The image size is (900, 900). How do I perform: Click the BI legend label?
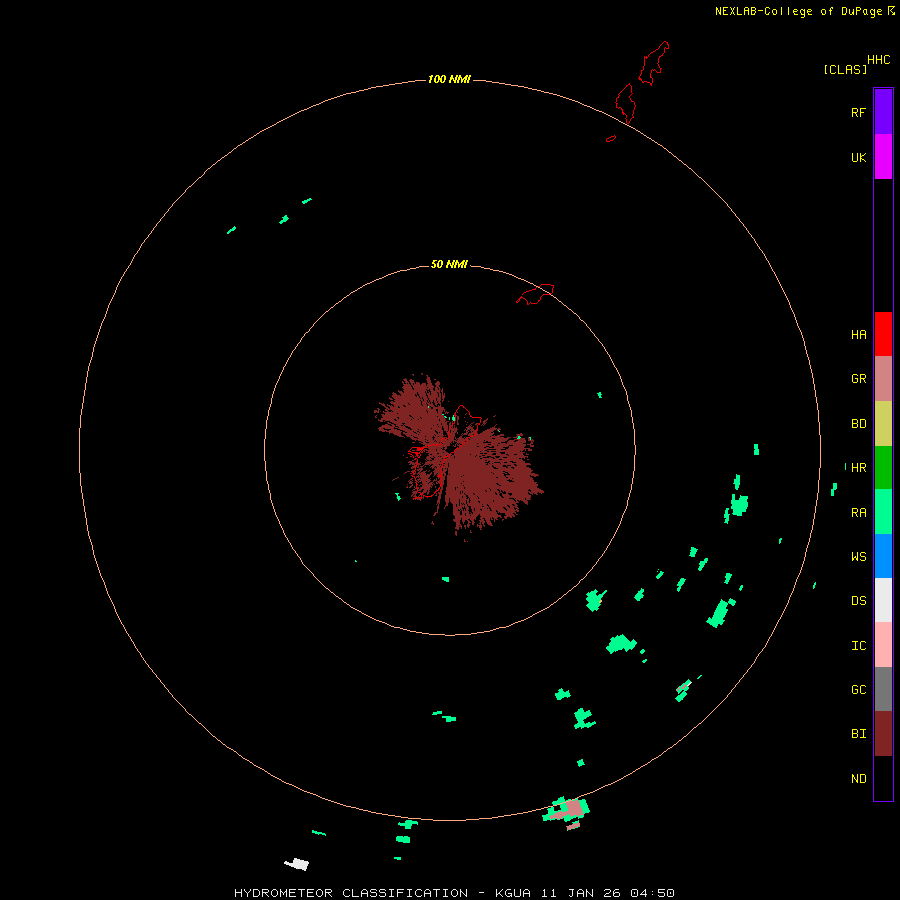[858, 734]
